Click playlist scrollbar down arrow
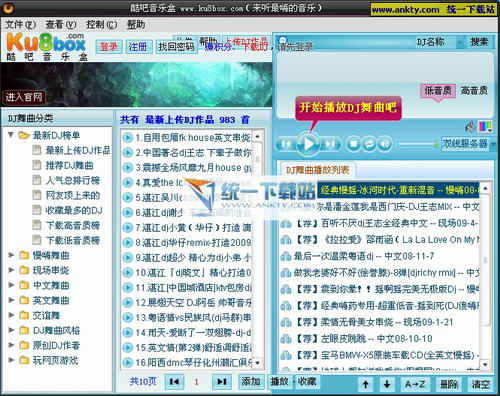The image size is (500, 396). 485,364
